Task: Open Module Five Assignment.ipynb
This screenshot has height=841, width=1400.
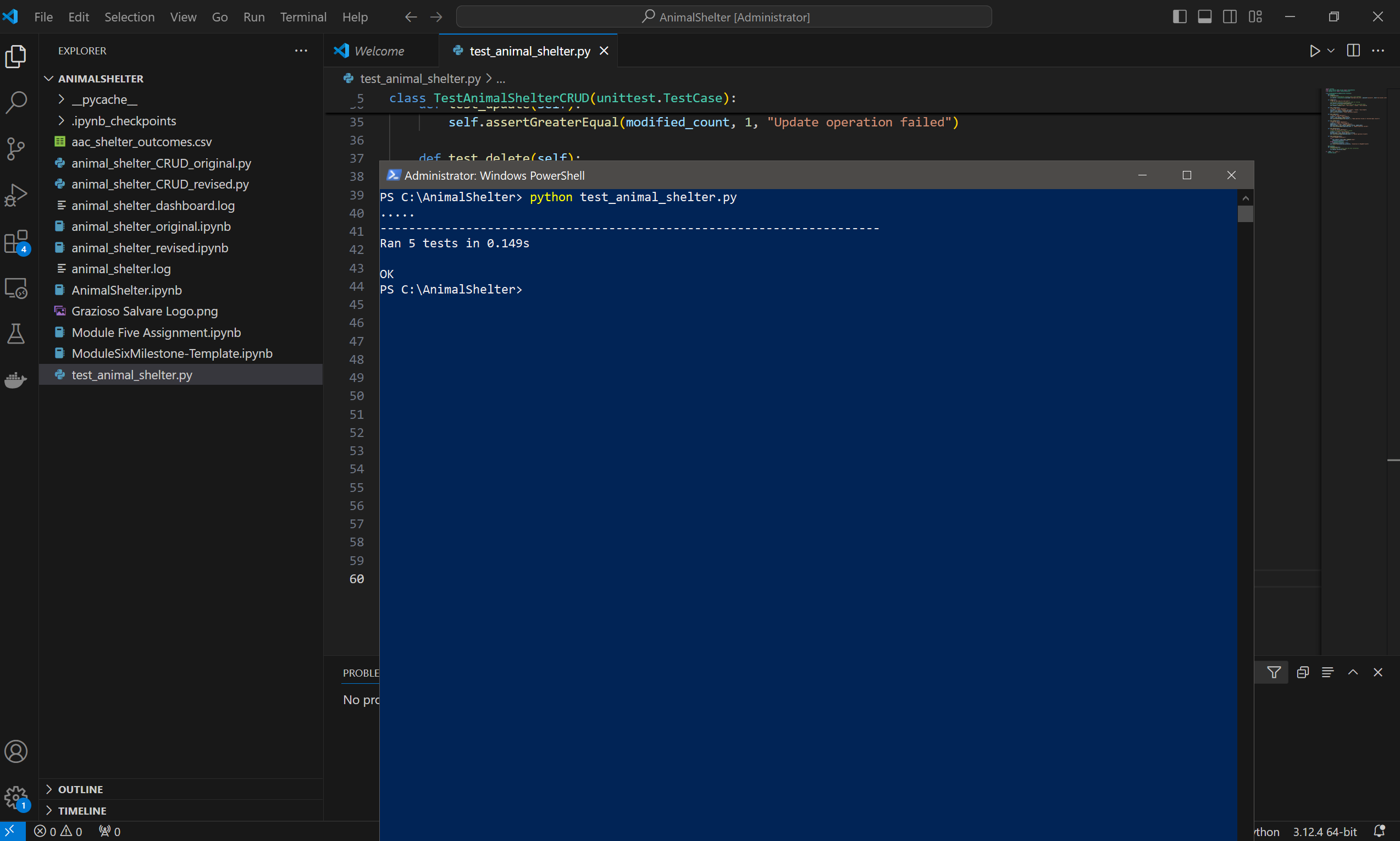Action: coord(156,333)
